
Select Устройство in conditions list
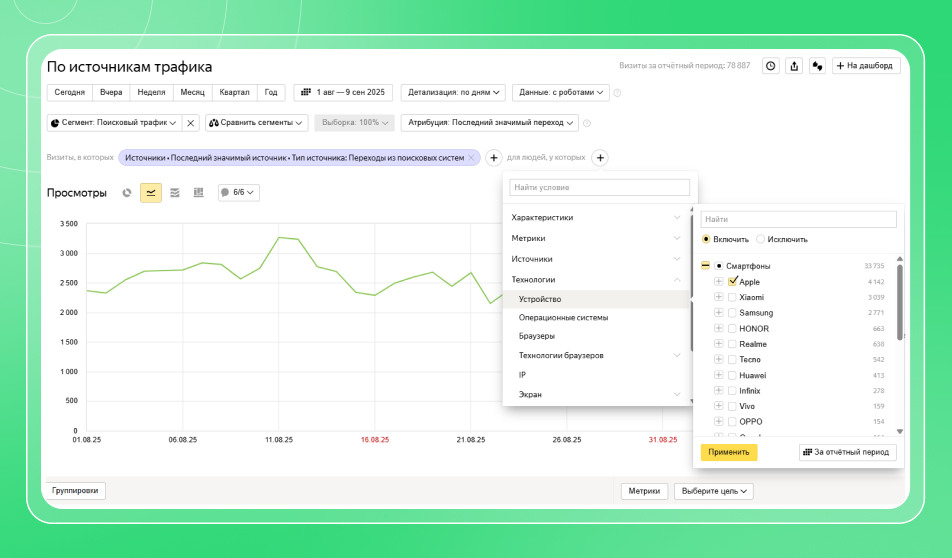(596, 299)
